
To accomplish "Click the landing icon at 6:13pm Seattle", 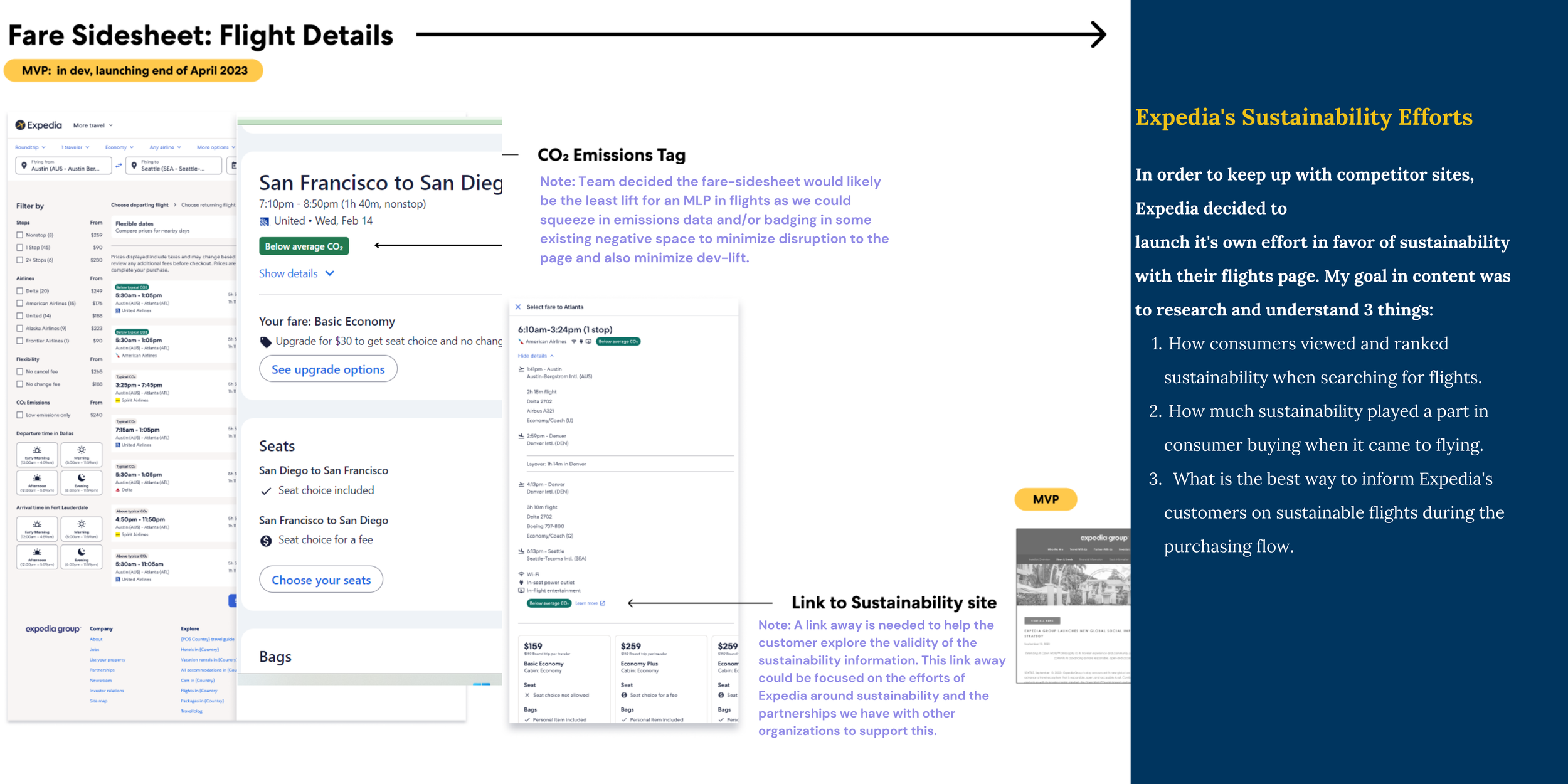I will [521, 551].
